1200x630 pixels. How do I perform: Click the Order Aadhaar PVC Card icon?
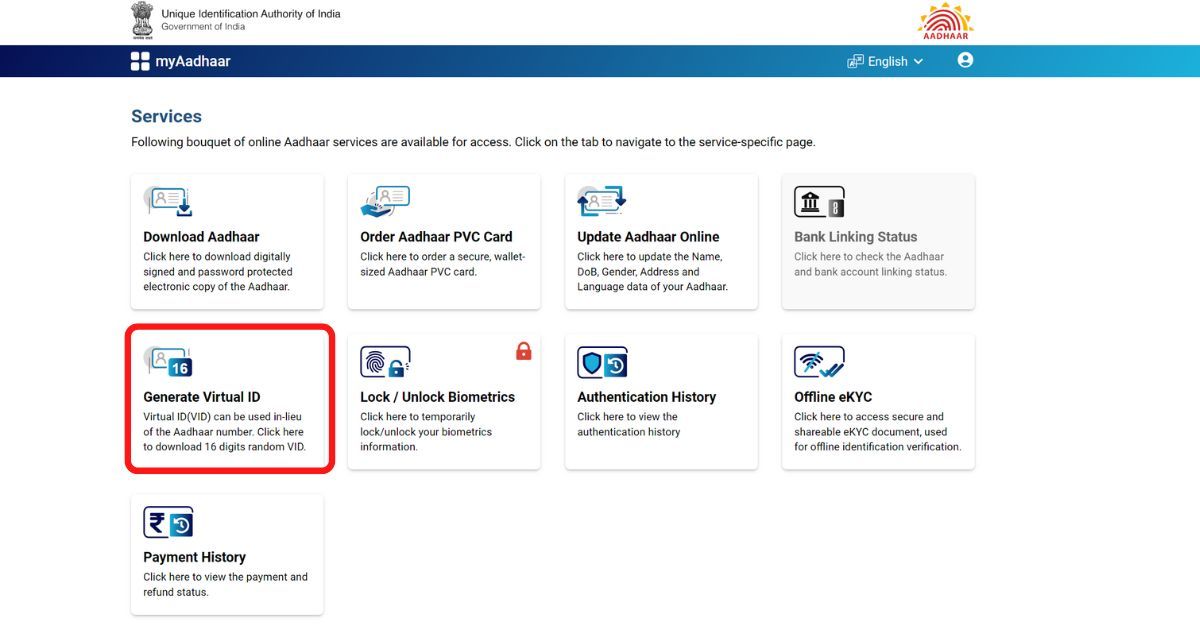tap(385, 202)
